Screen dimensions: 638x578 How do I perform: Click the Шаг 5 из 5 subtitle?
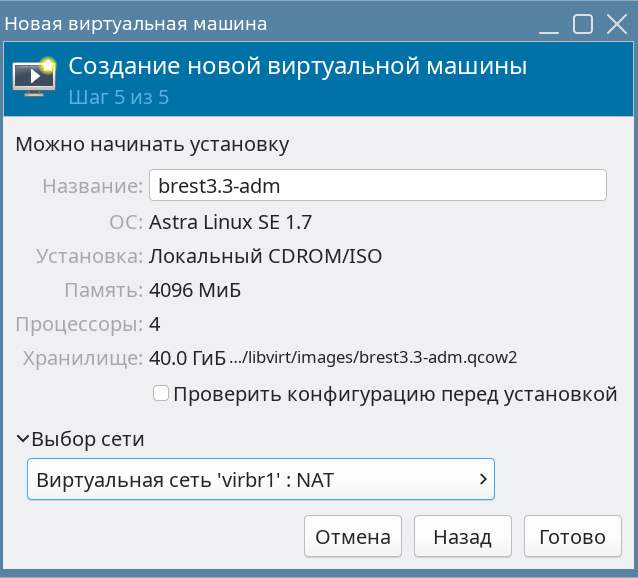(x=118, y=98)
